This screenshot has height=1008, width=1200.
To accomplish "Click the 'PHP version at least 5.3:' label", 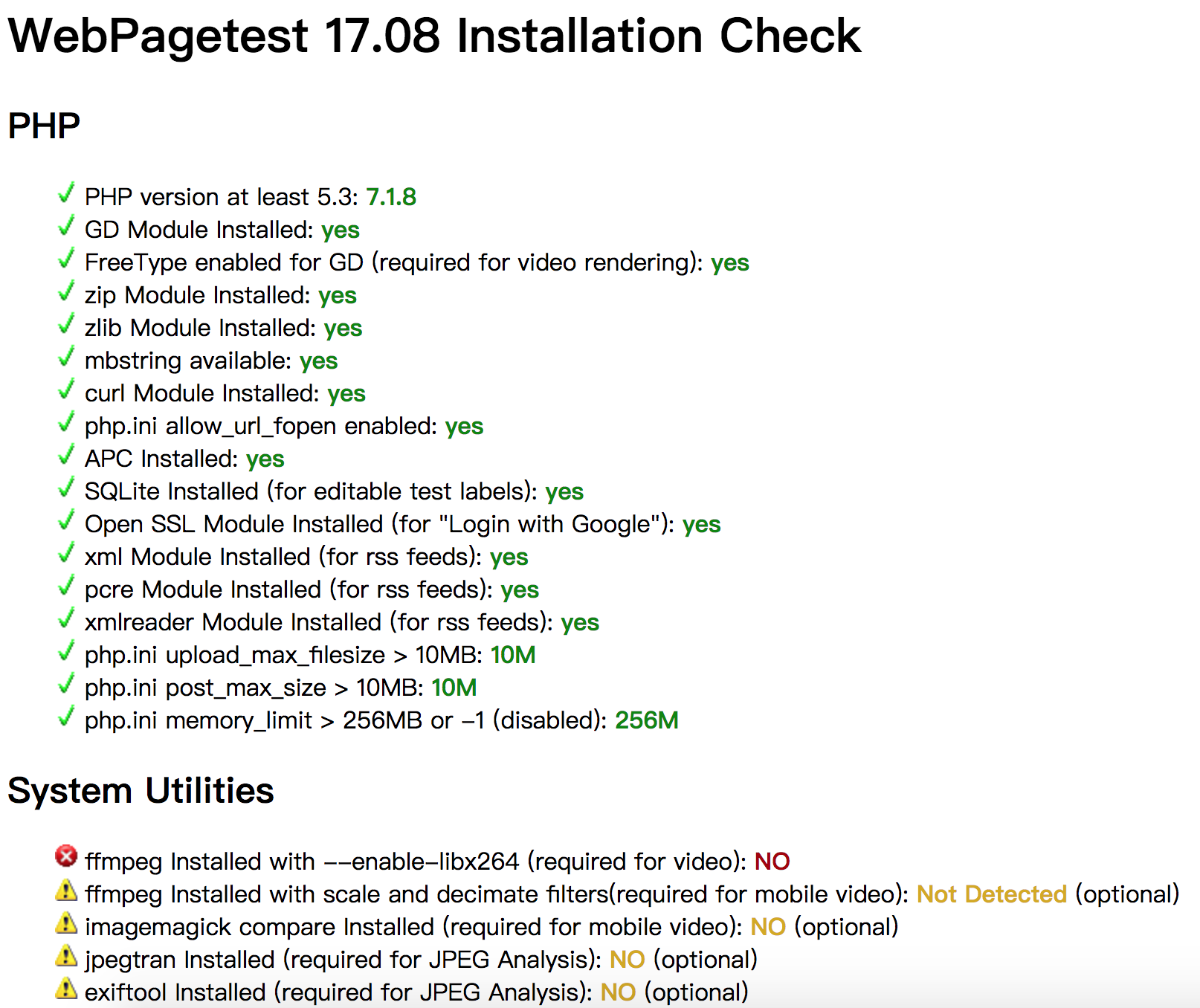I will click(222, 197).
